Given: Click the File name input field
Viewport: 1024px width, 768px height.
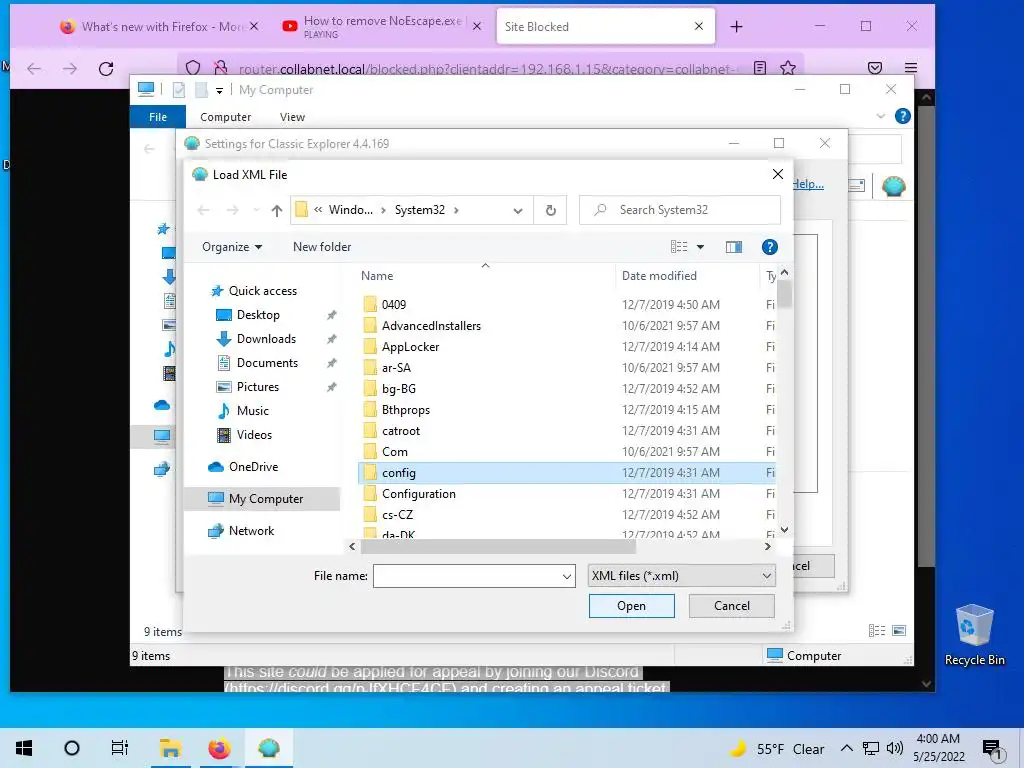Looking at the screenshot, I should [467, 576].
